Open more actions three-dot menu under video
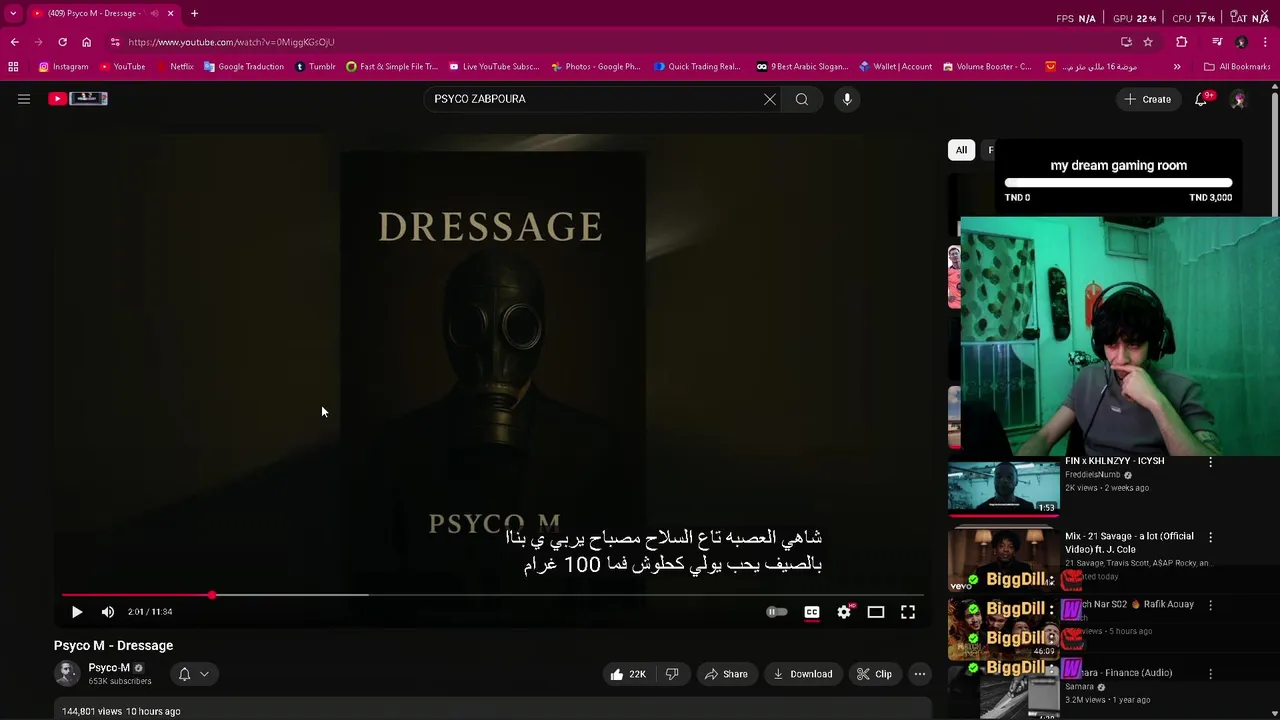Screen dimensions: 1280x720 [x=920, y=674]
